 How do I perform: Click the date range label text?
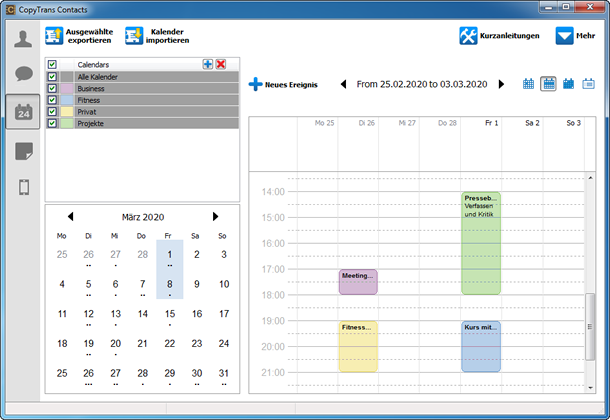(x=422, y=84)
